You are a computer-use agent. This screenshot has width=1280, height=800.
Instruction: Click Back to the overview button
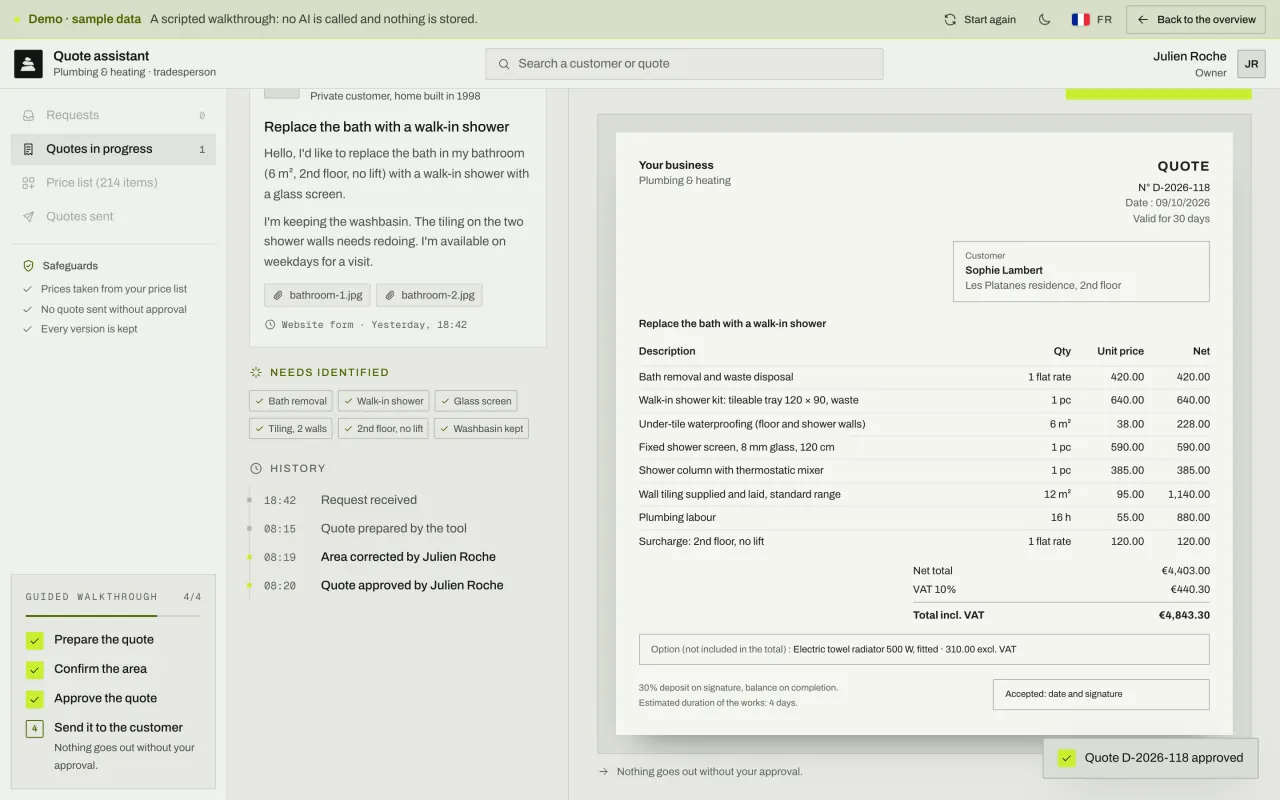pos(1196,19)
